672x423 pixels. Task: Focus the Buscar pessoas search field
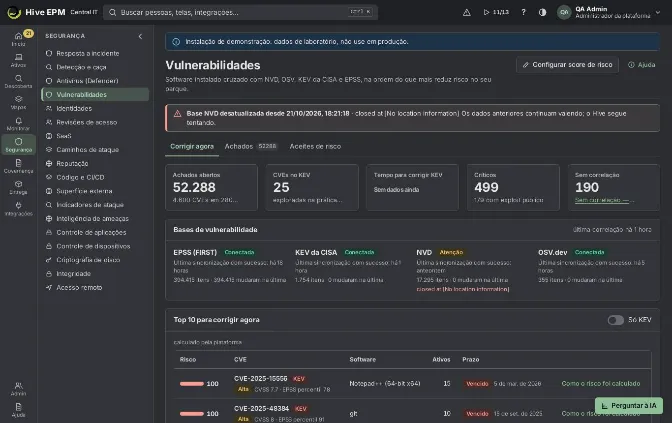click(240, 12)
